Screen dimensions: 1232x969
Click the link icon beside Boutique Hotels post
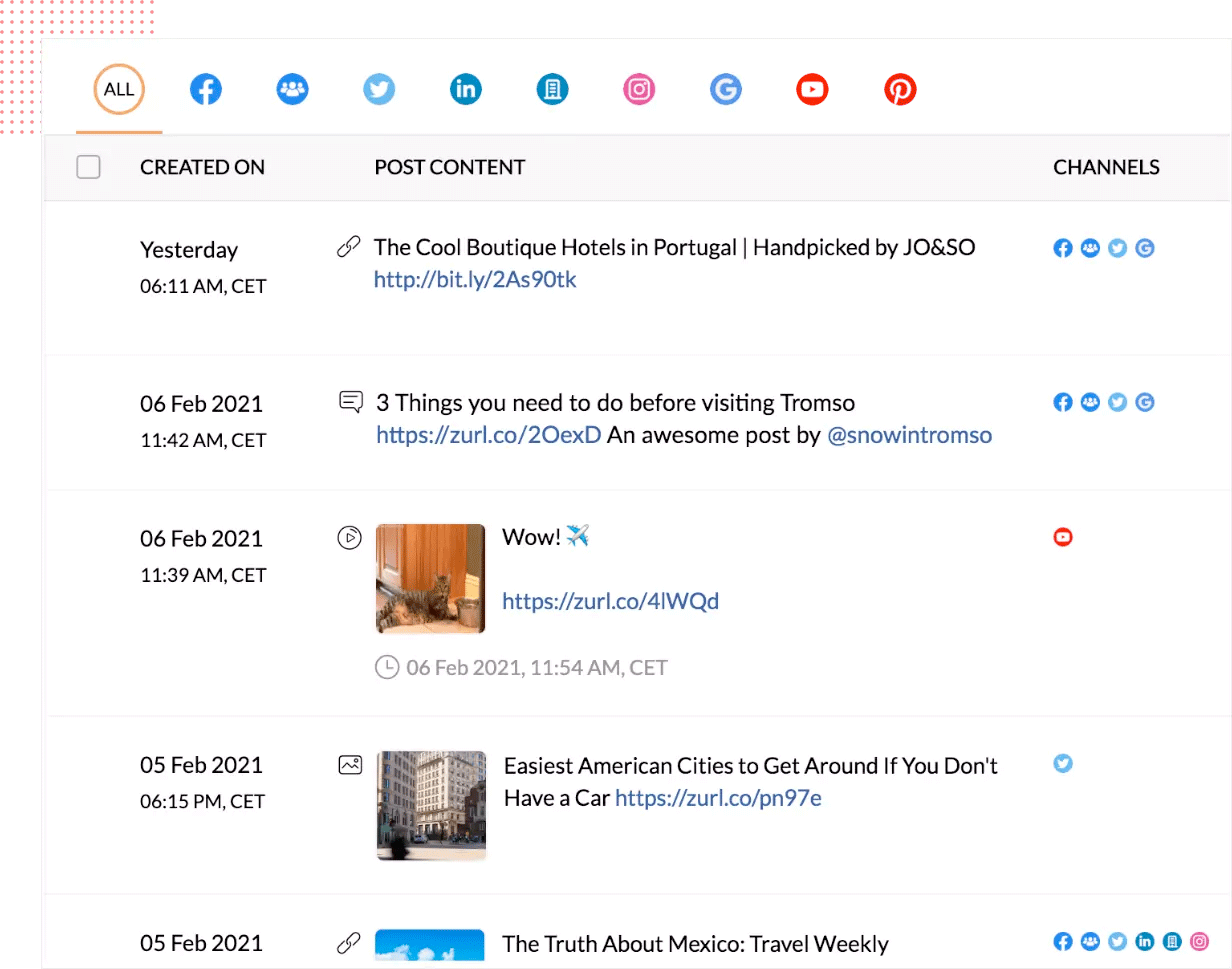point(349,248)
